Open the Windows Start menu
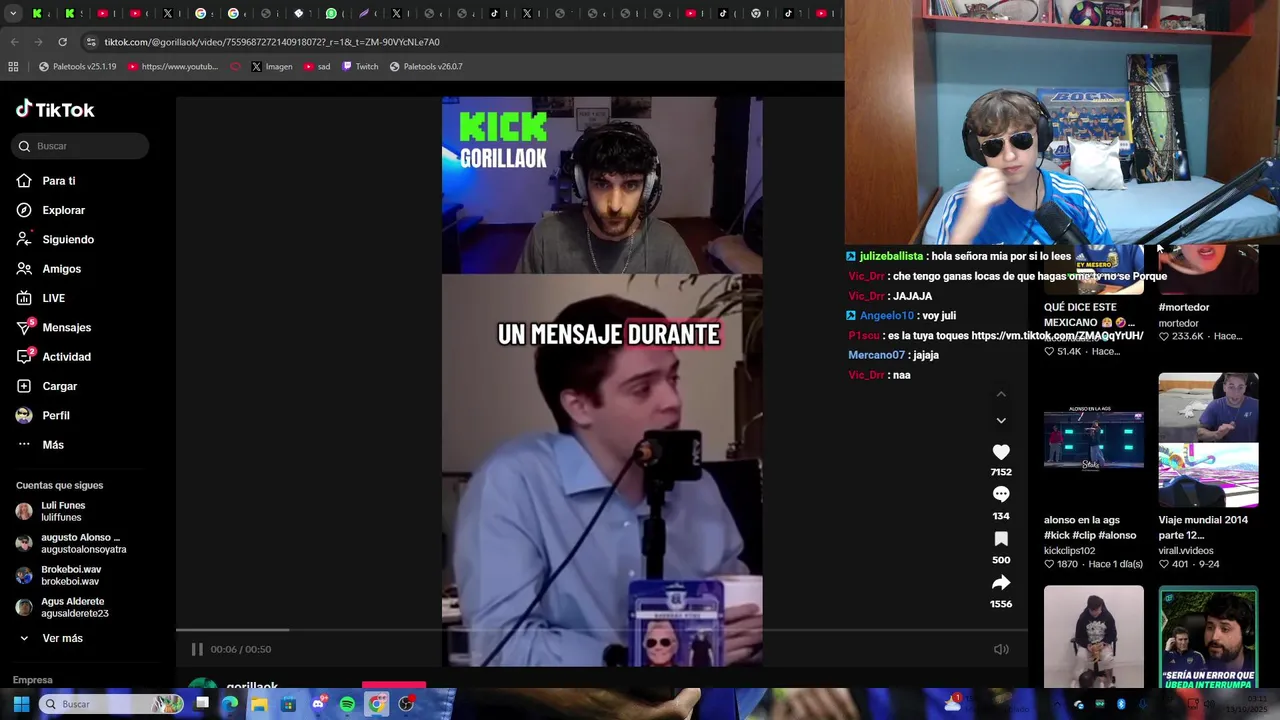 coord(21,704)
